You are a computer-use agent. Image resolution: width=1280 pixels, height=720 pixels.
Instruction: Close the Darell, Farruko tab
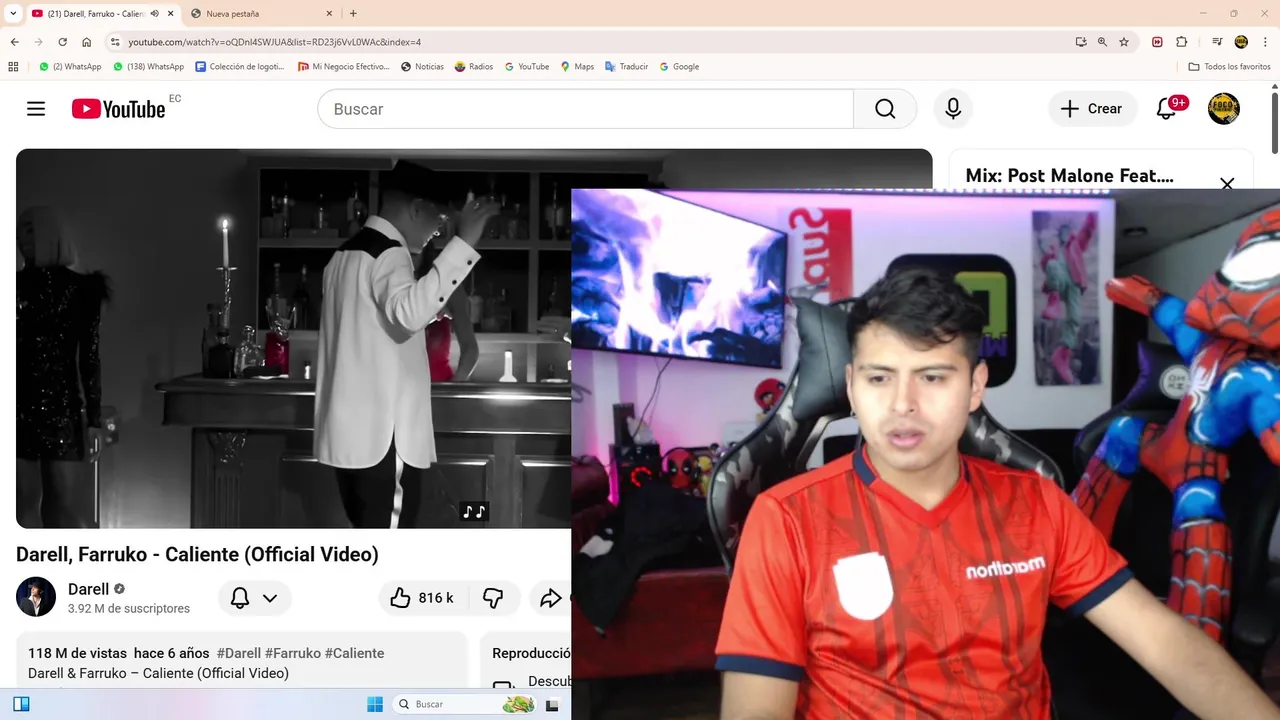[171, 14]
